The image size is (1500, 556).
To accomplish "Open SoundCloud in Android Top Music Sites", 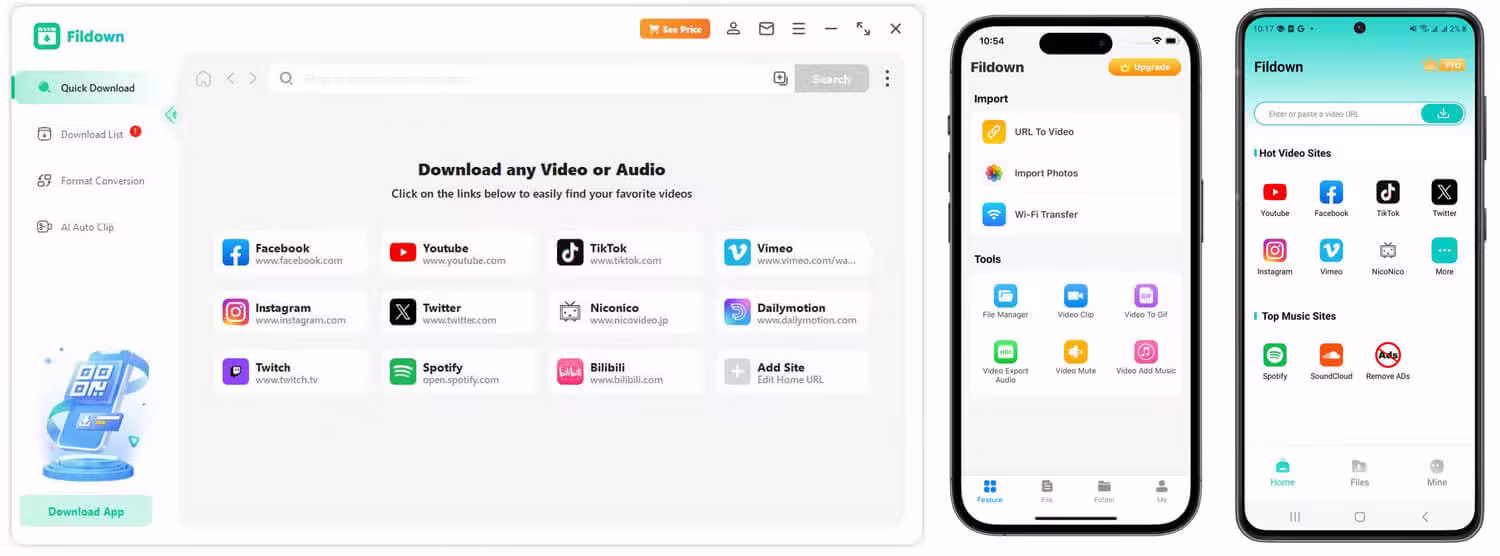I will (1331, 361).
